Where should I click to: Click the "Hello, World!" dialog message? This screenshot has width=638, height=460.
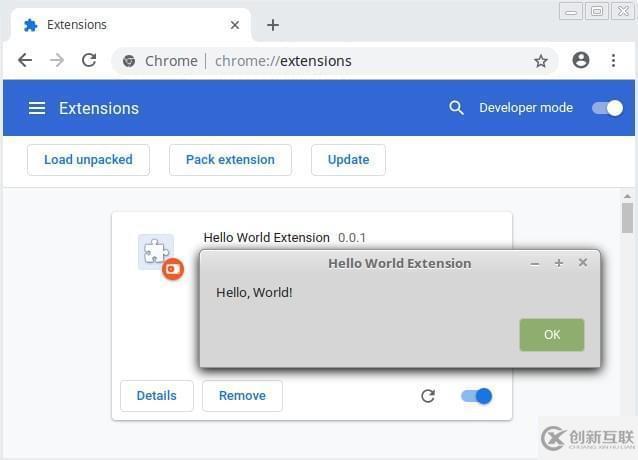coord(254,292)
